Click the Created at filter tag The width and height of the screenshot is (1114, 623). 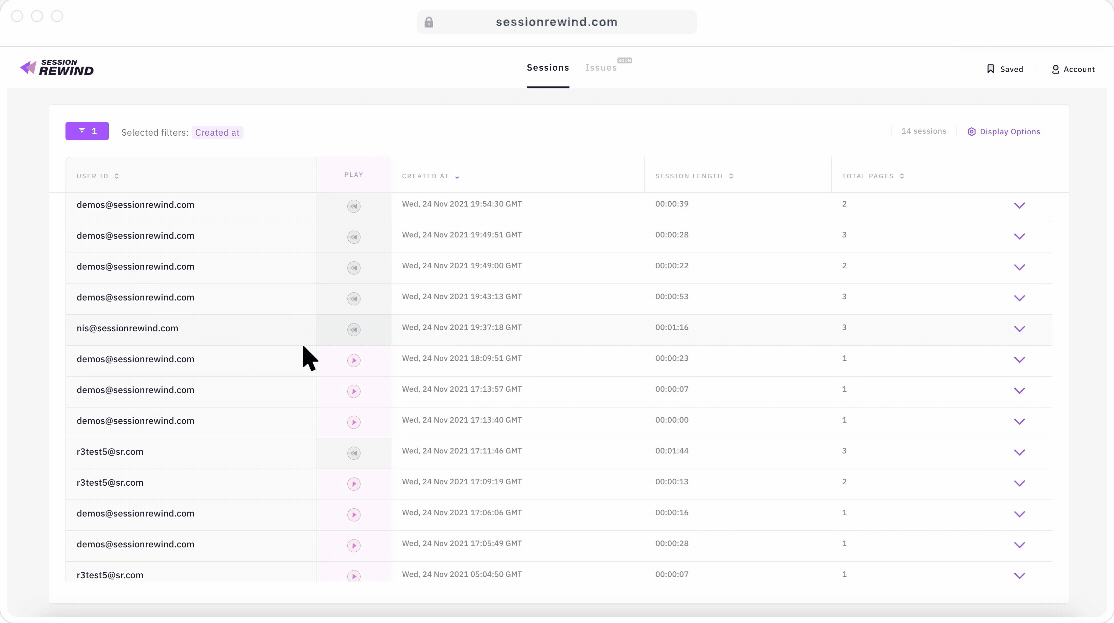(x=217, y=132)
